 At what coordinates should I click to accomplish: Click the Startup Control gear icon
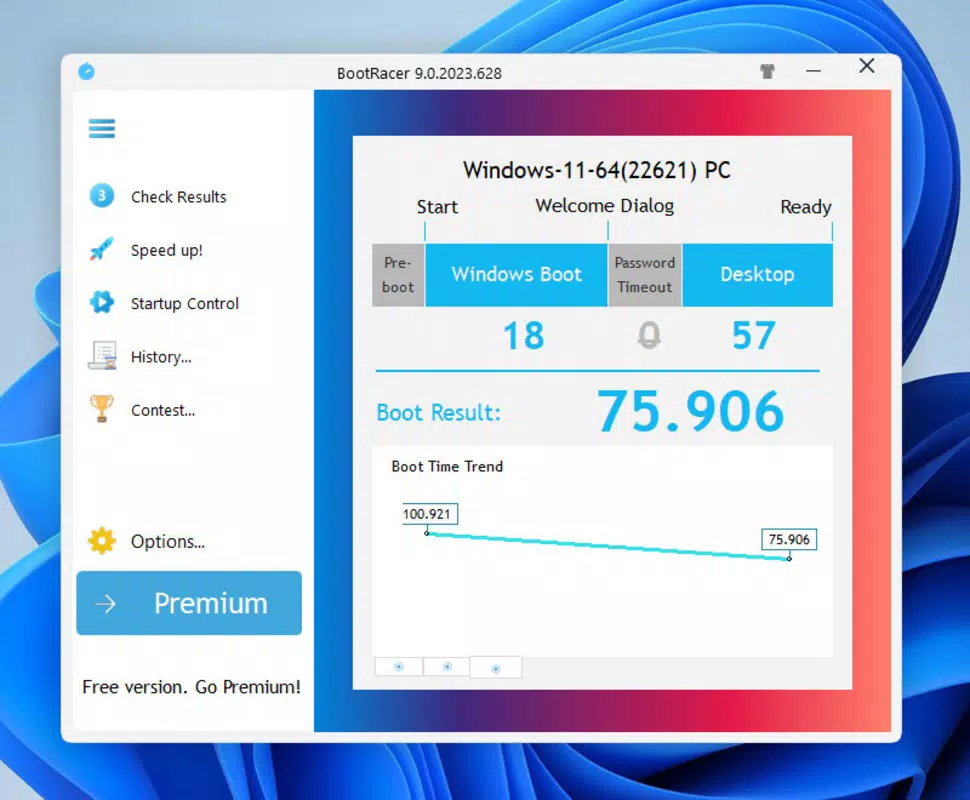101,303
